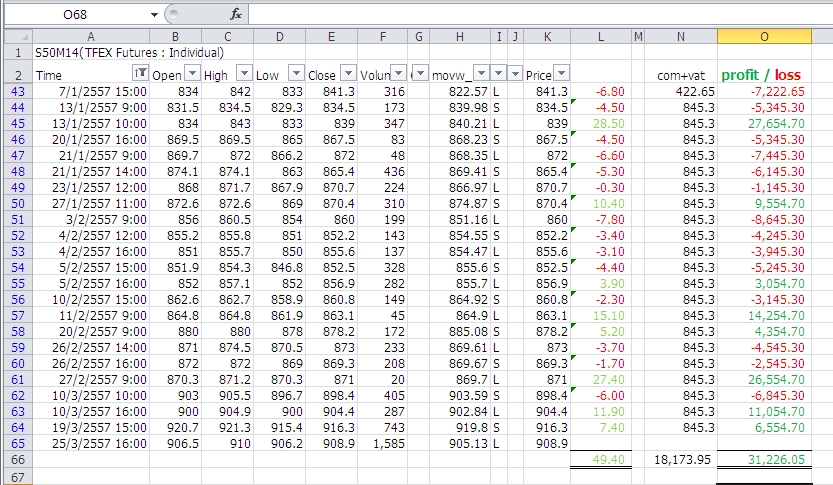Click com+vat cell 422.65
Image resolution: width=833 pixels, height=485 pixels.
tap(681, 91)
